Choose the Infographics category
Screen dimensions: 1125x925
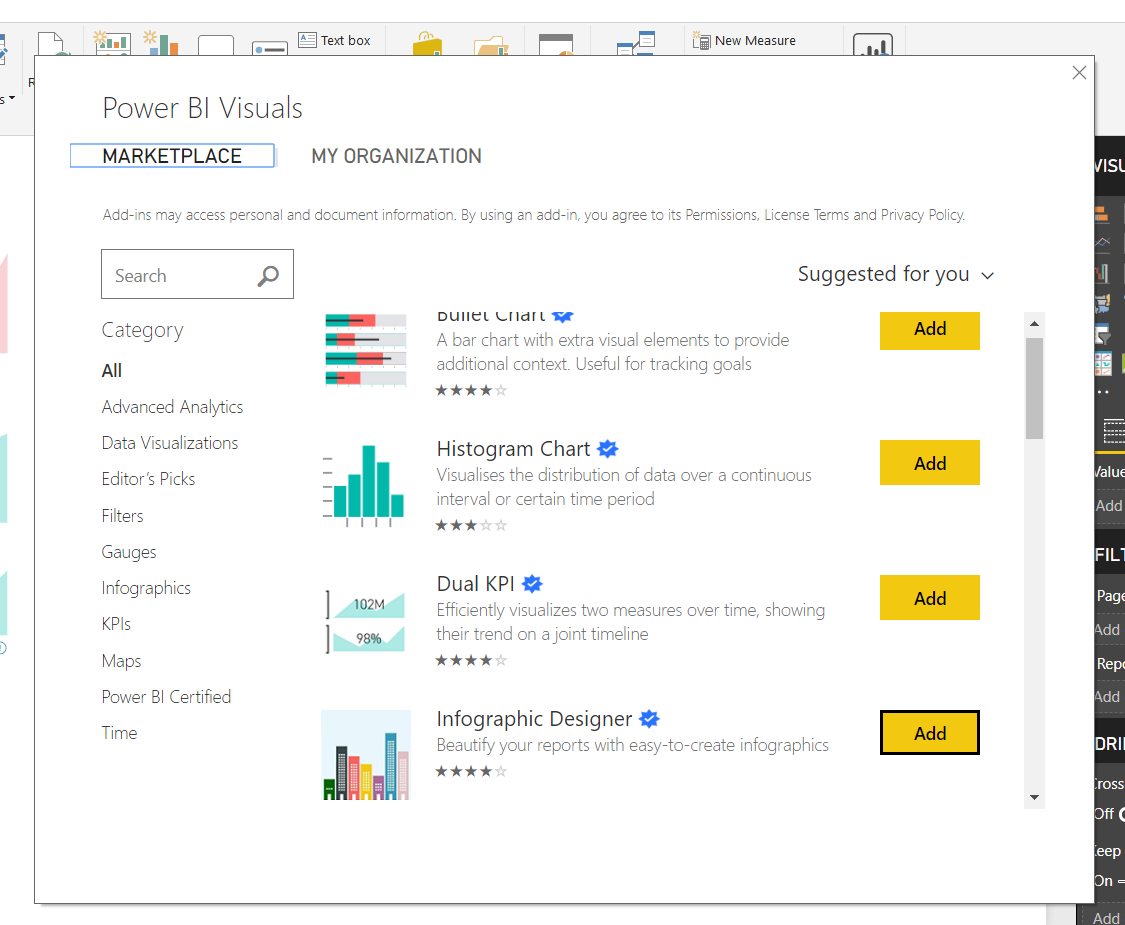point(146,588)
